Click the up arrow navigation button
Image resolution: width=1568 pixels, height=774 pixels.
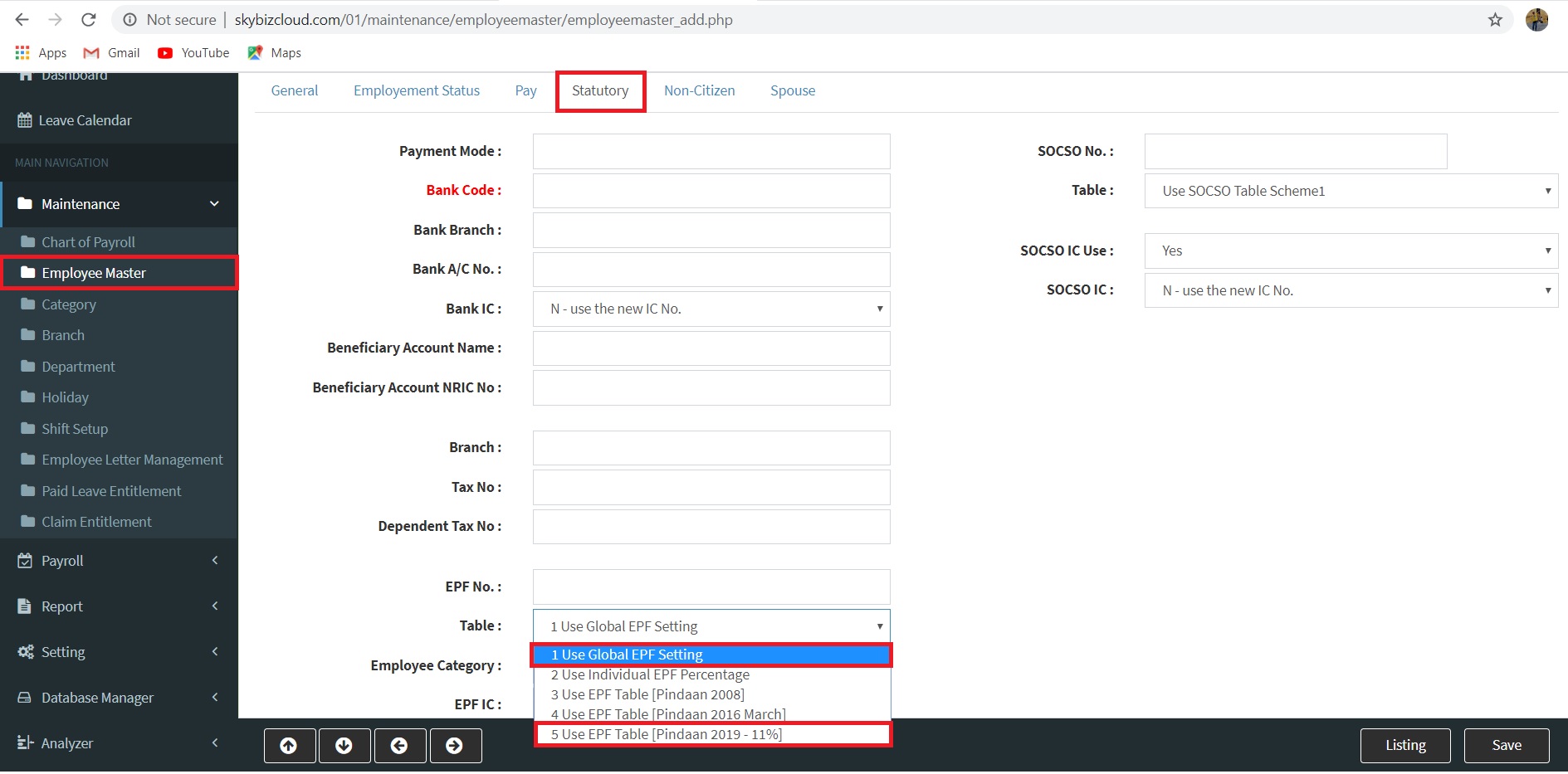pos(289,746)
